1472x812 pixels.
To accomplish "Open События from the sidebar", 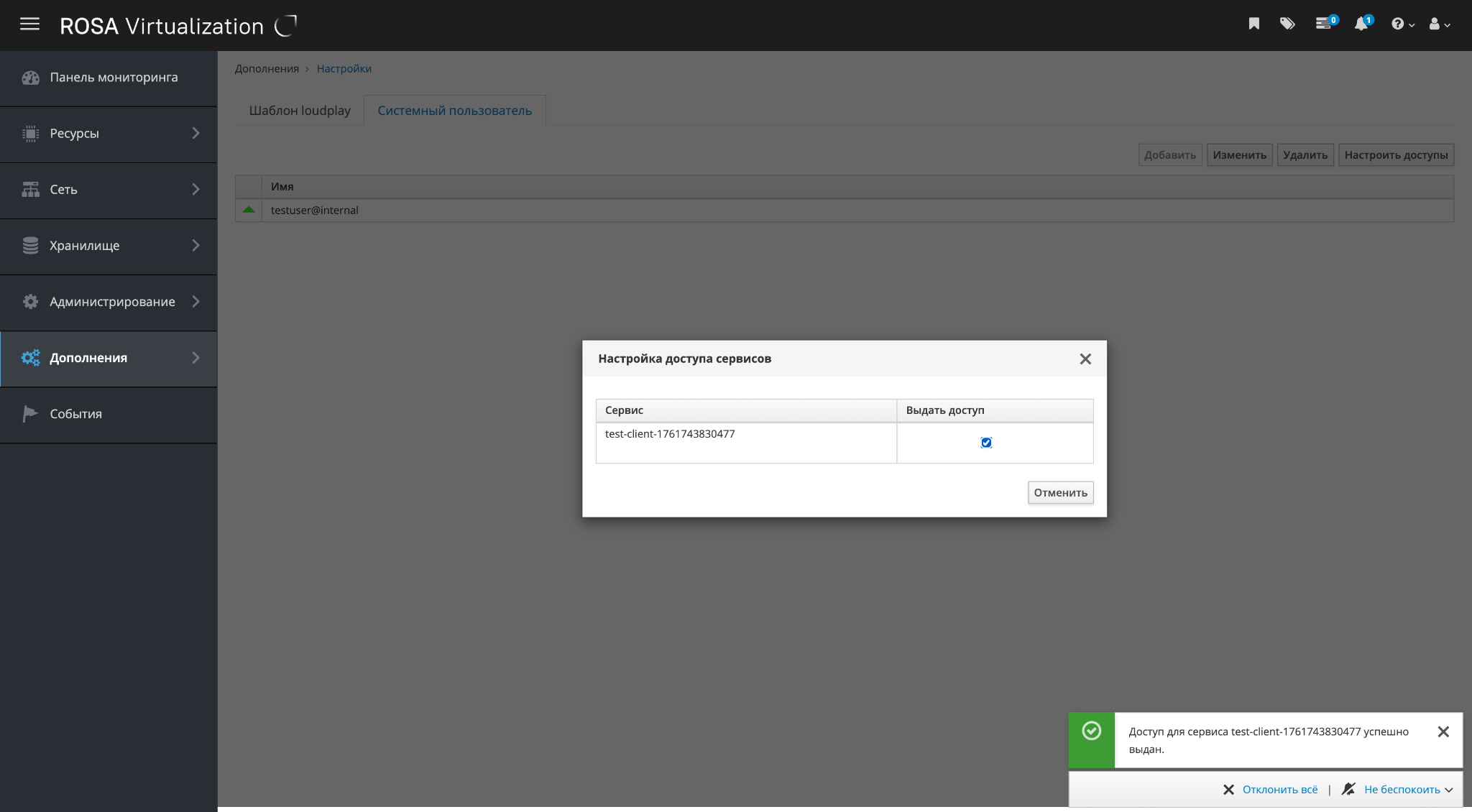I will (x=75, y=414).
